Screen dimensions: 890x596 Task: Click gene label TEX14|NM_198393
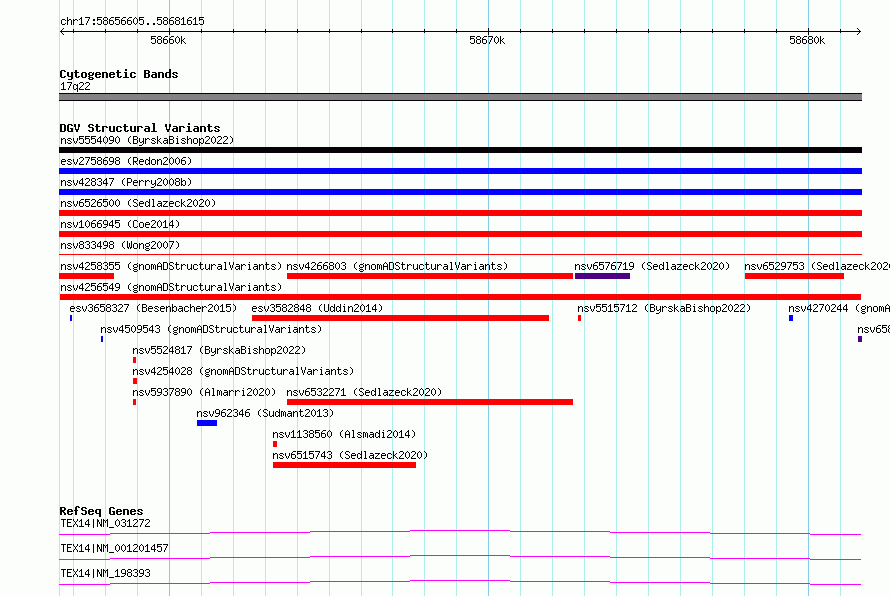pos(105,573)
